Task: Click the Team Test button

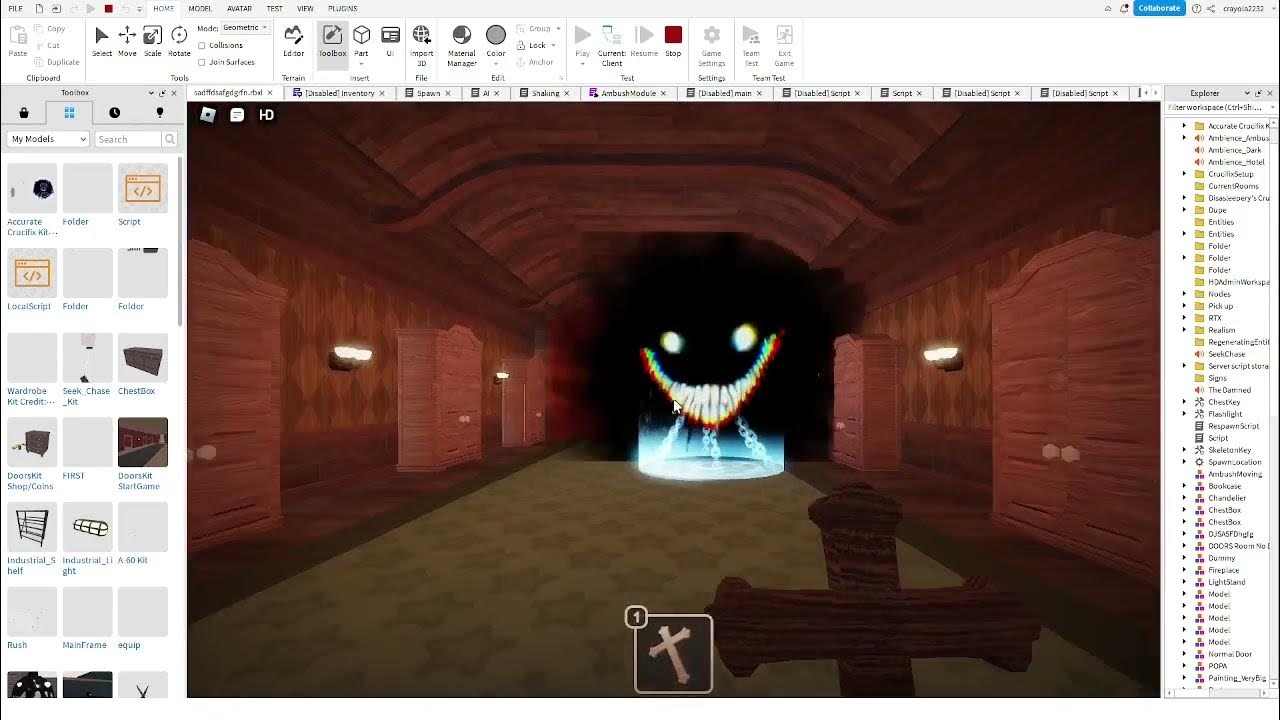Action: (x=751, y=46)
